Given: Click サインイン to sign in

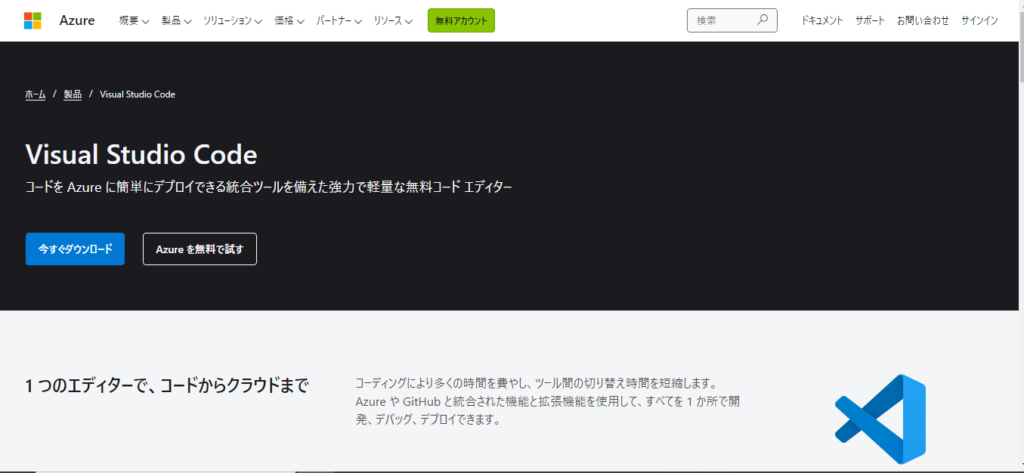Looking at the screenshot, I should [980, 20].
